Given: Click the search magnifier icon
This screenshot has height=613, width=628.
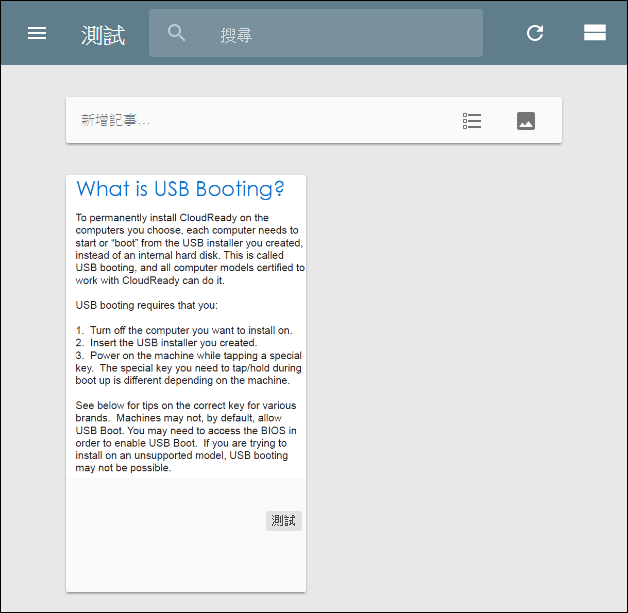Looking at the screenshot, I should tap(176, 33).
